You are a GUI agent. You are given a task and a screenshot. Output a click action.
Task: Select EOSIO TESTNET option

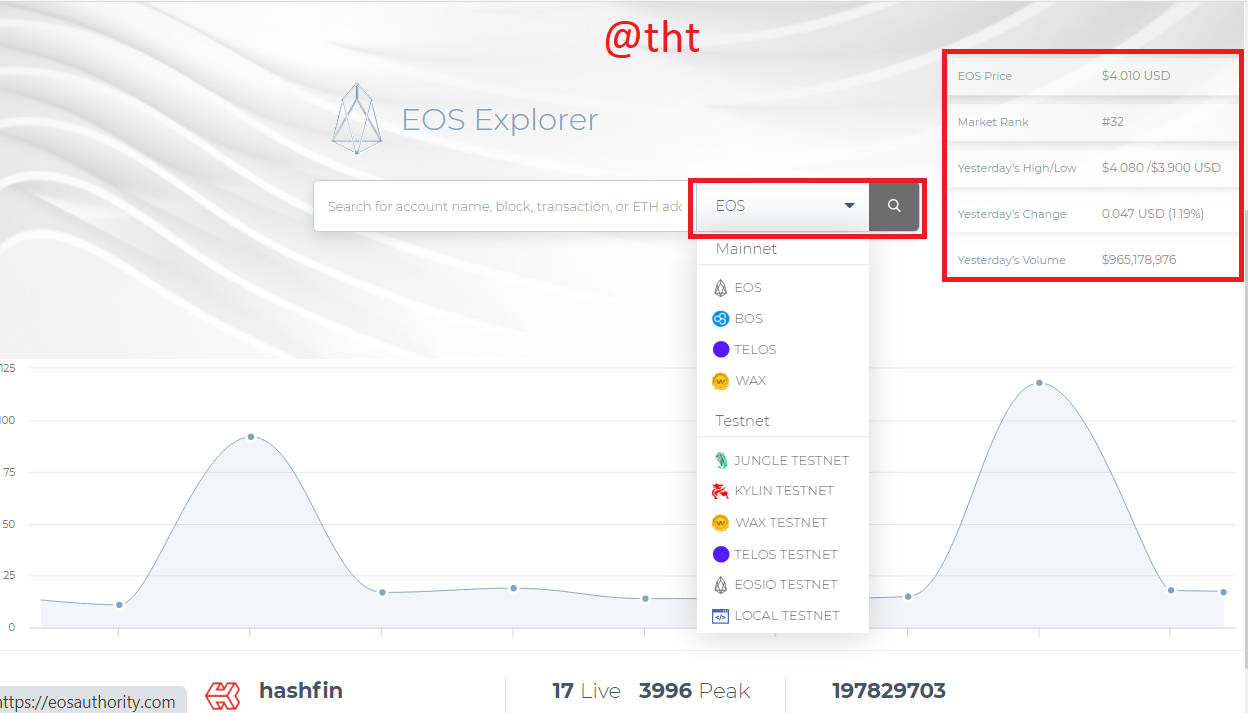tap(786, 585)
